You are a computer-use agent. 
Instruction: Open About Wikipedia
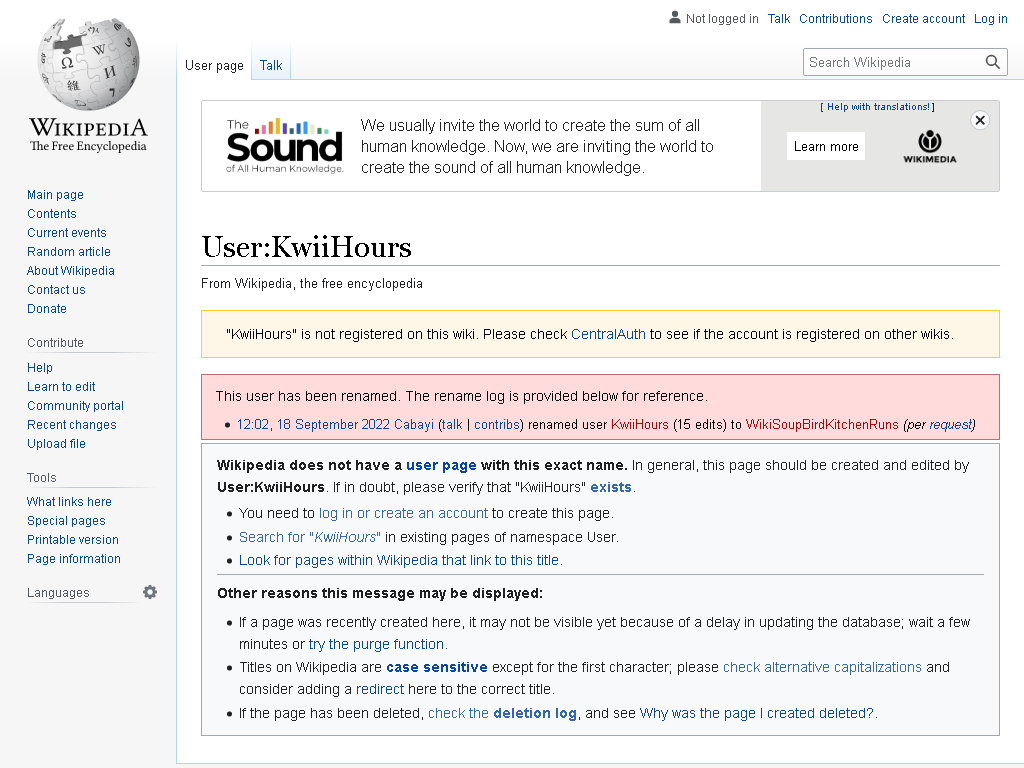pyautogui.click(x=71, y=270)
